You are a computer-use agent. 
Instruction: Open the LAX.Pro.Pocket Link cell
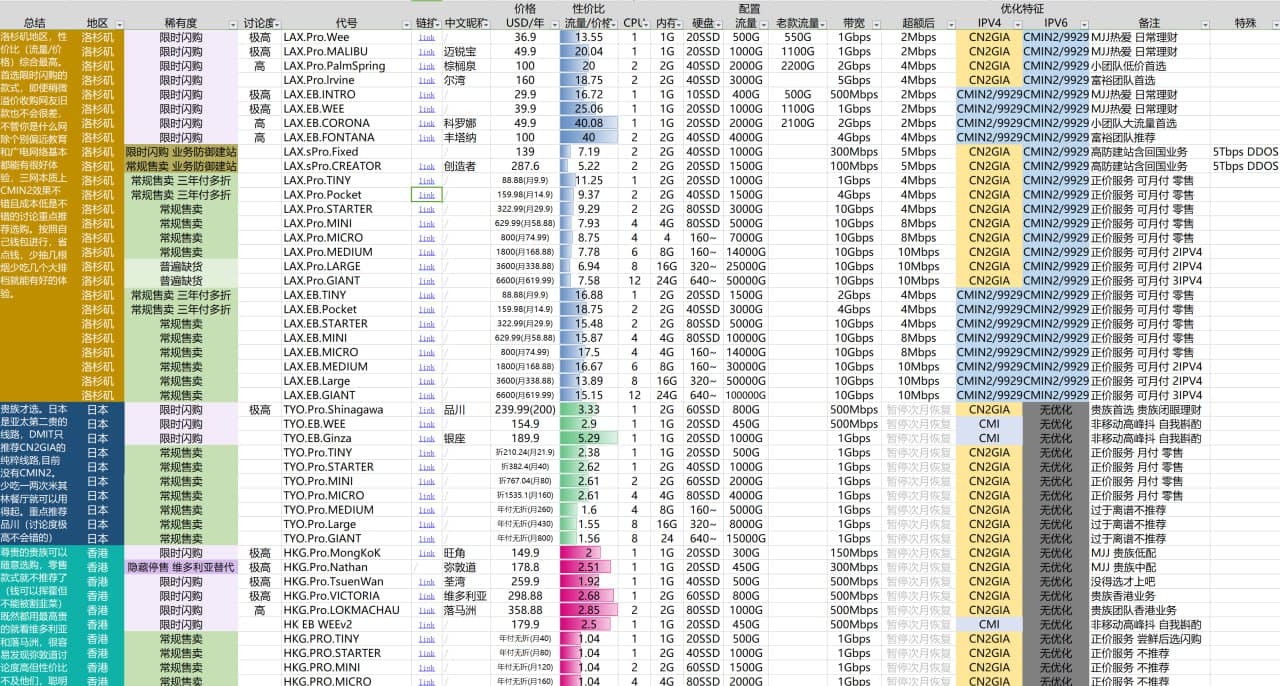click(426, 195)
